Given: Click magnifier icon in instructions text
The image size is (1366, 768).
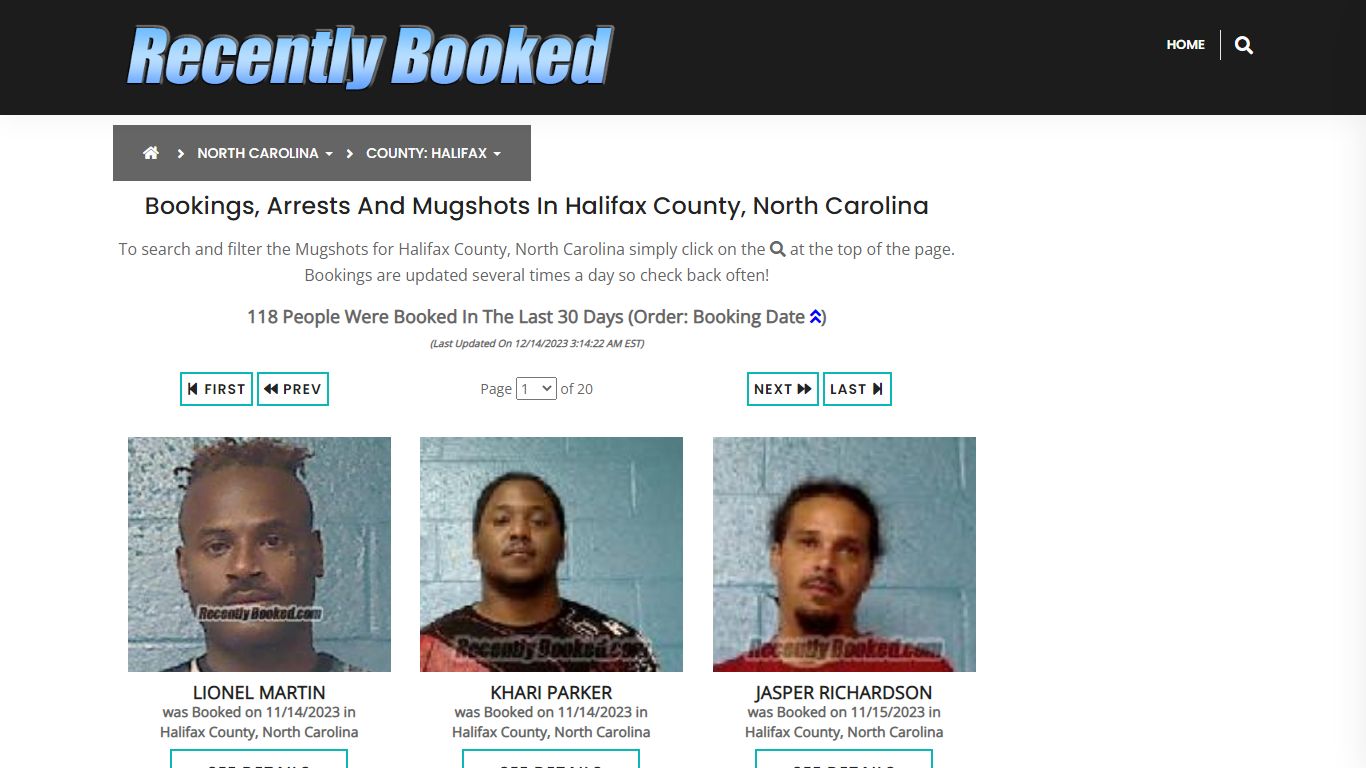Looking at the screenshot, I should [x=777, y=249].
